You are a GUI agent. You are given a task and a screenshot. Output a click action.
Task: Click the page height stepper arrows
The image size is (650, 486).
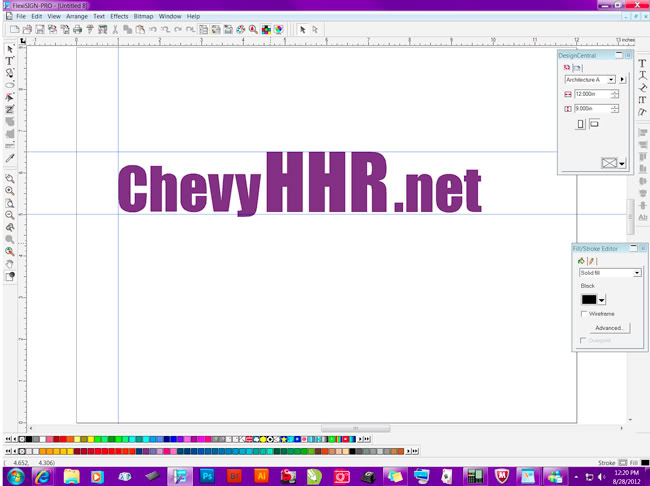tap(615, 109)
